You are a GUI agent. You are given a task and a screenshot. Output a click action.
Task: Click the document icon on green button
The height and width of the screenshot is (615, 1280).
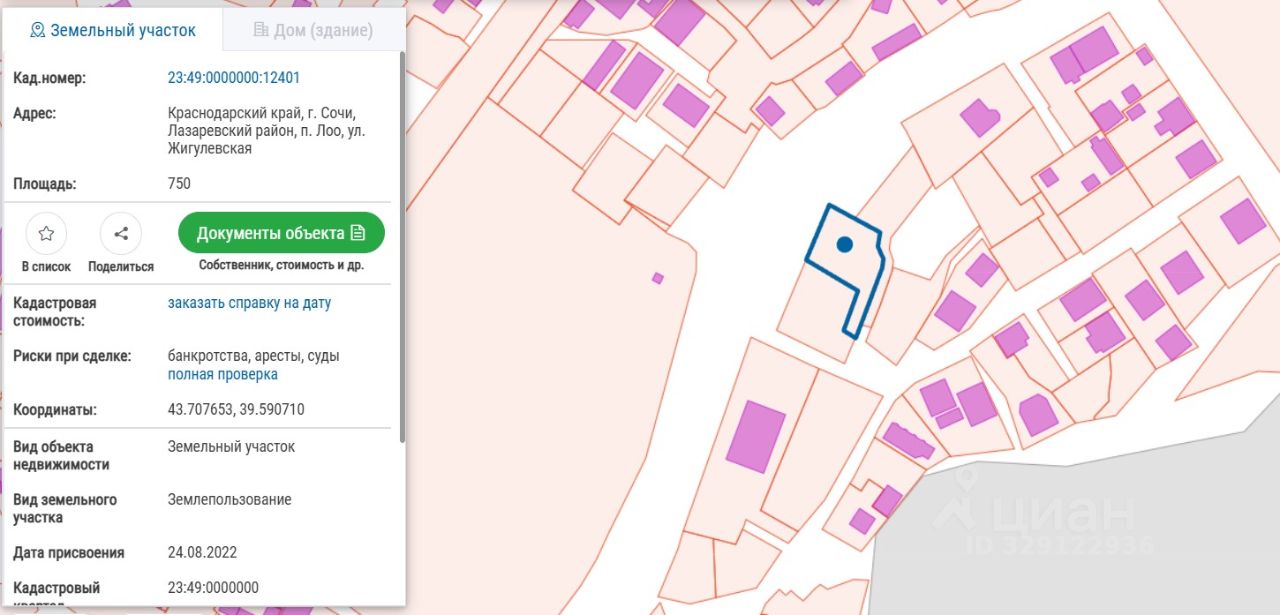358,233
